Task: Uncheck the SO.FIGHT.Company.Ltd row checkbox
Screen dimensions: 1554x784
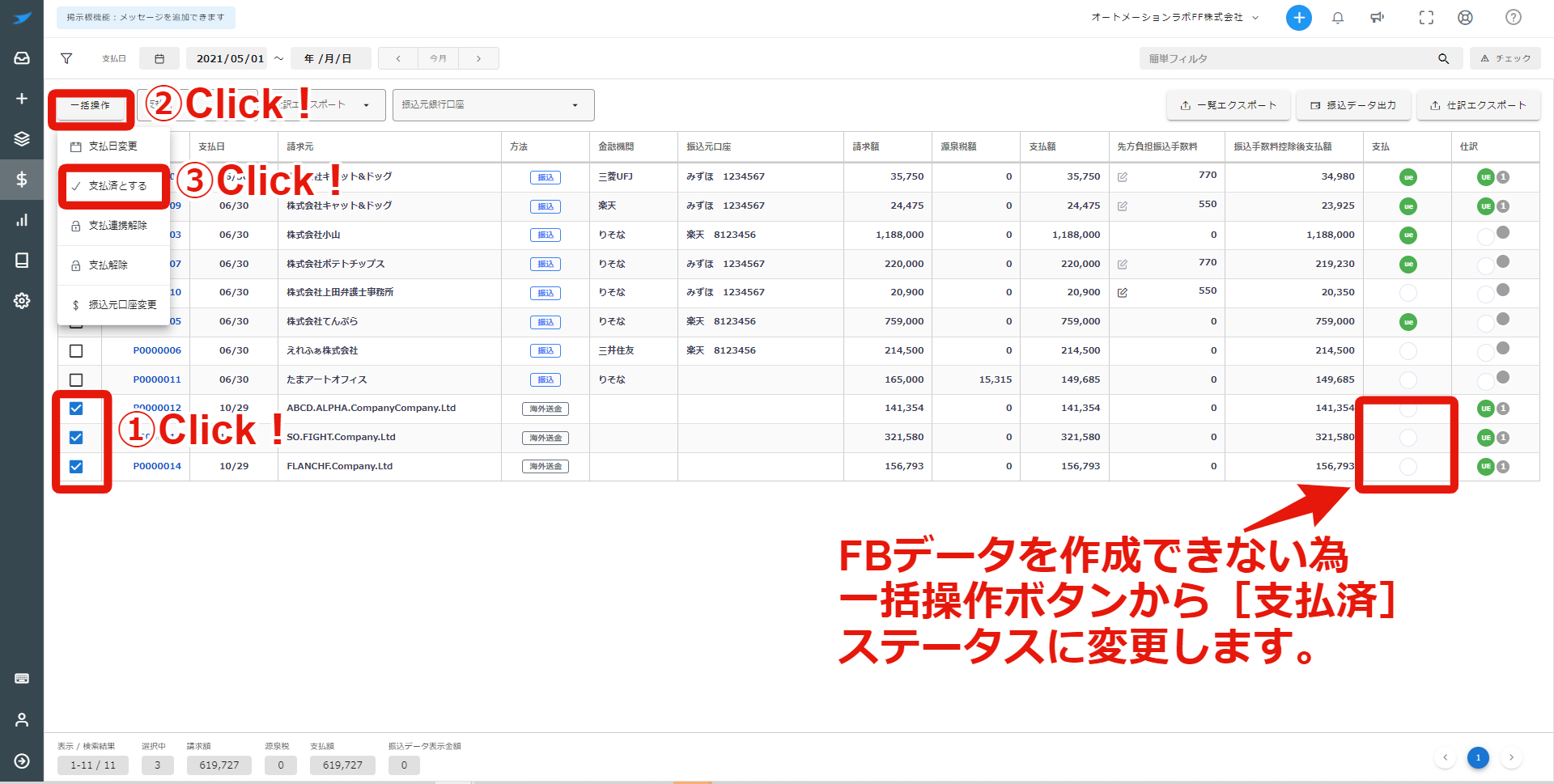Action: tap(76, 438)
